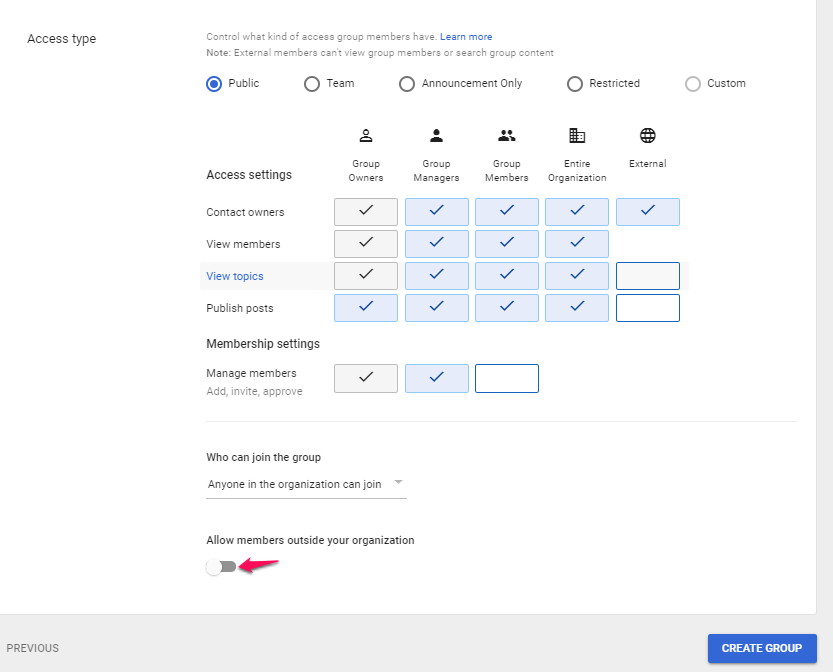Enable View topics for External
Viewport: 833px width, 672px height.
pos(648,276)
